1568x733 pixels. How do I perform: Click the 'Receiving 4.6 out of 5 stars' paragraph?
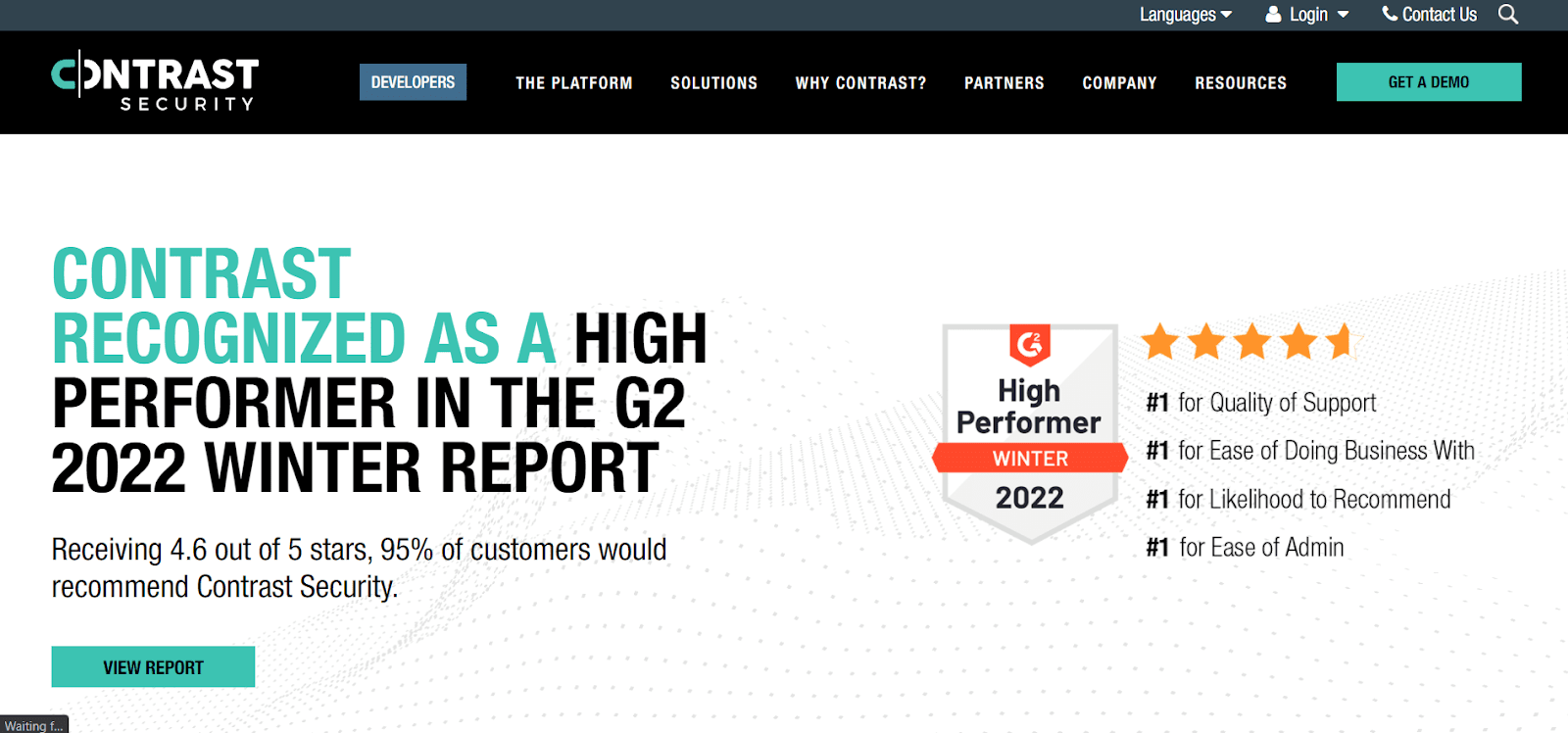[x=359, y=567]
